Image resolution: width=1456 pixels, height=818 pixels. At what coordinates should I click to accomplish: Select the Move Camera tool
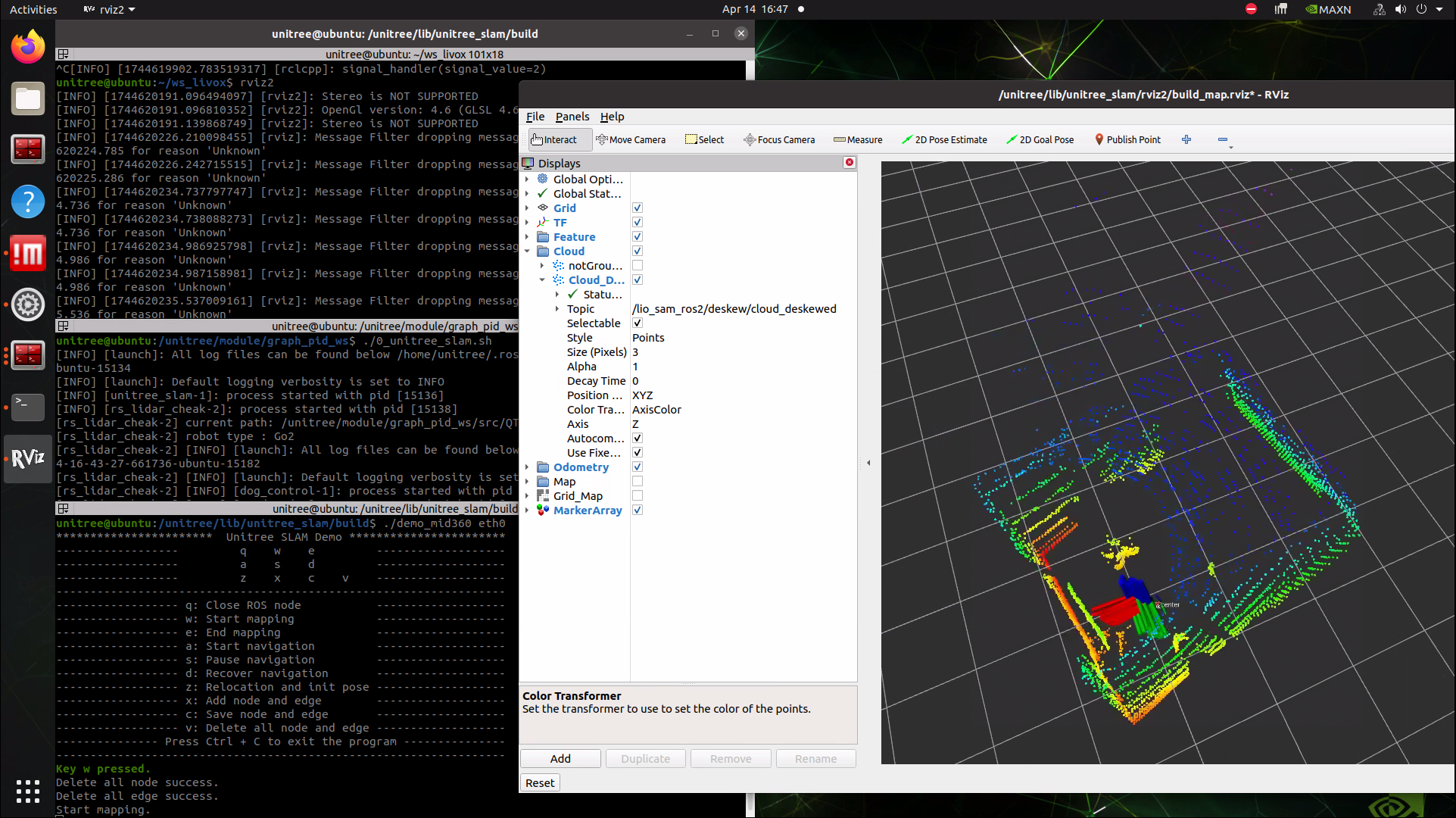click(x=631, y=139)
